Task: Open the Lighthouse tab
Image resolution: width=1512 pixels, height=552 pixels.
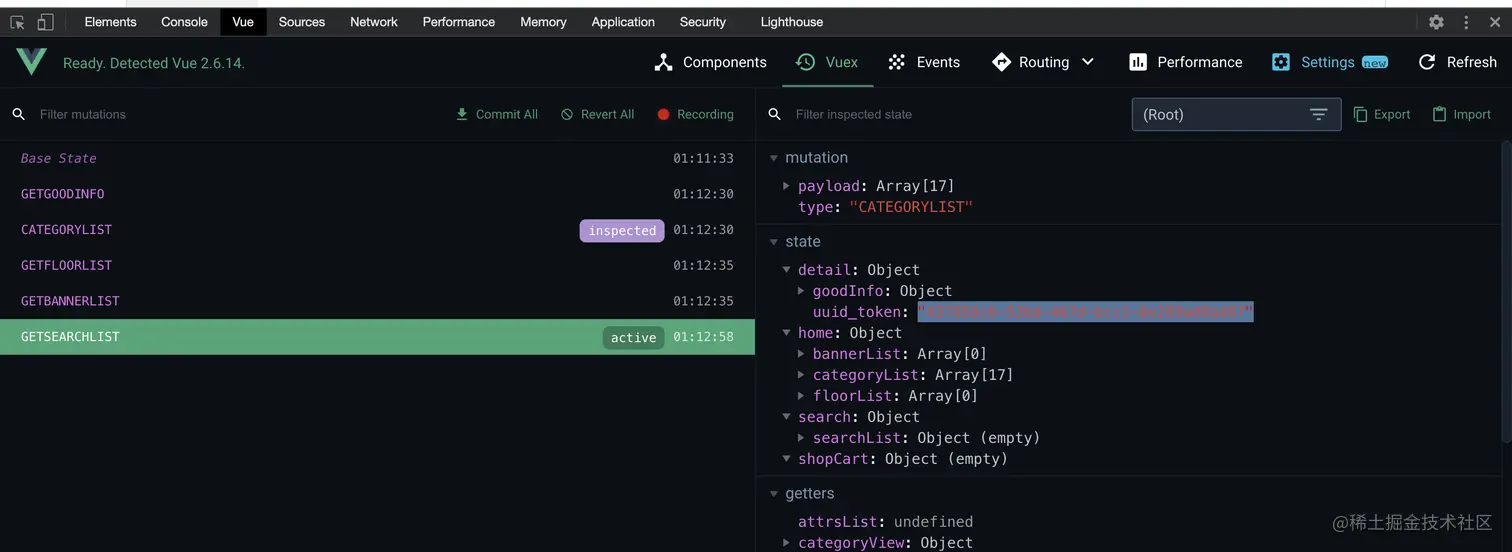Action: [792, 22]
